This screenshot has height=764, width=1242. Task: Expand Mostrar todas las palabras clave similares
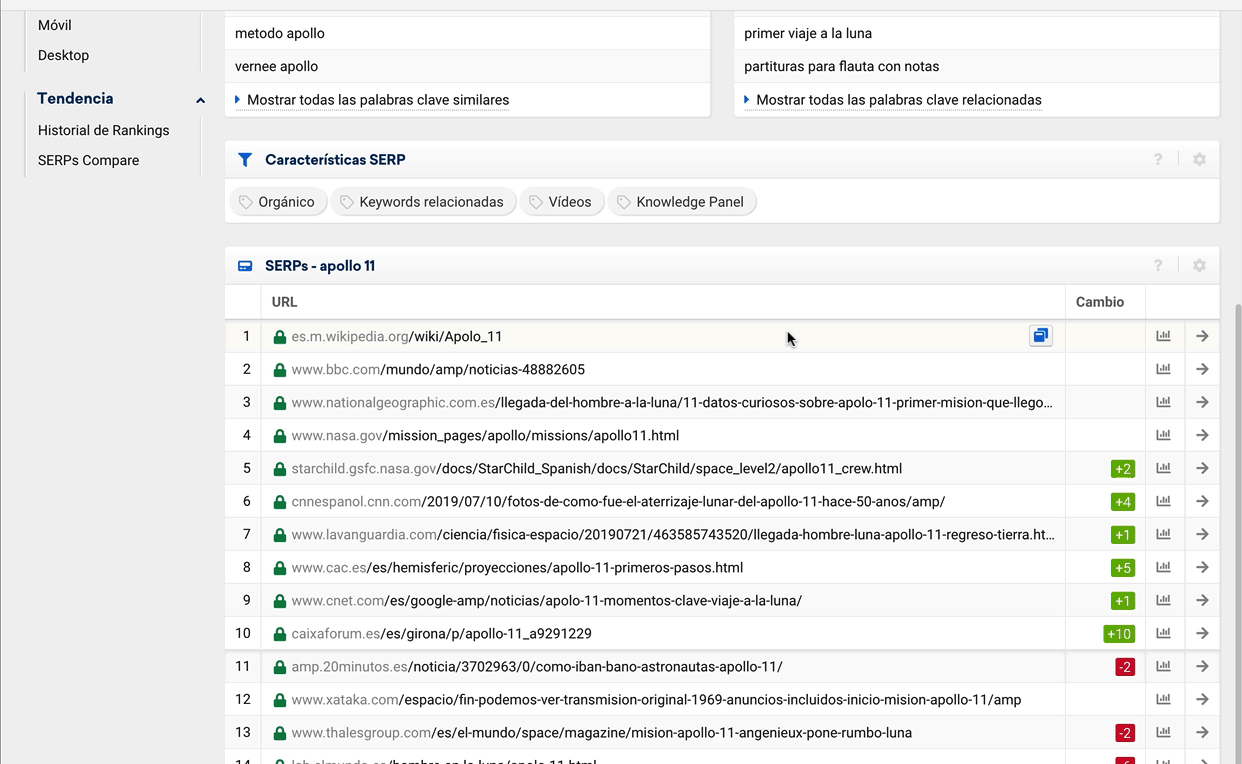(x=377, y=100)
